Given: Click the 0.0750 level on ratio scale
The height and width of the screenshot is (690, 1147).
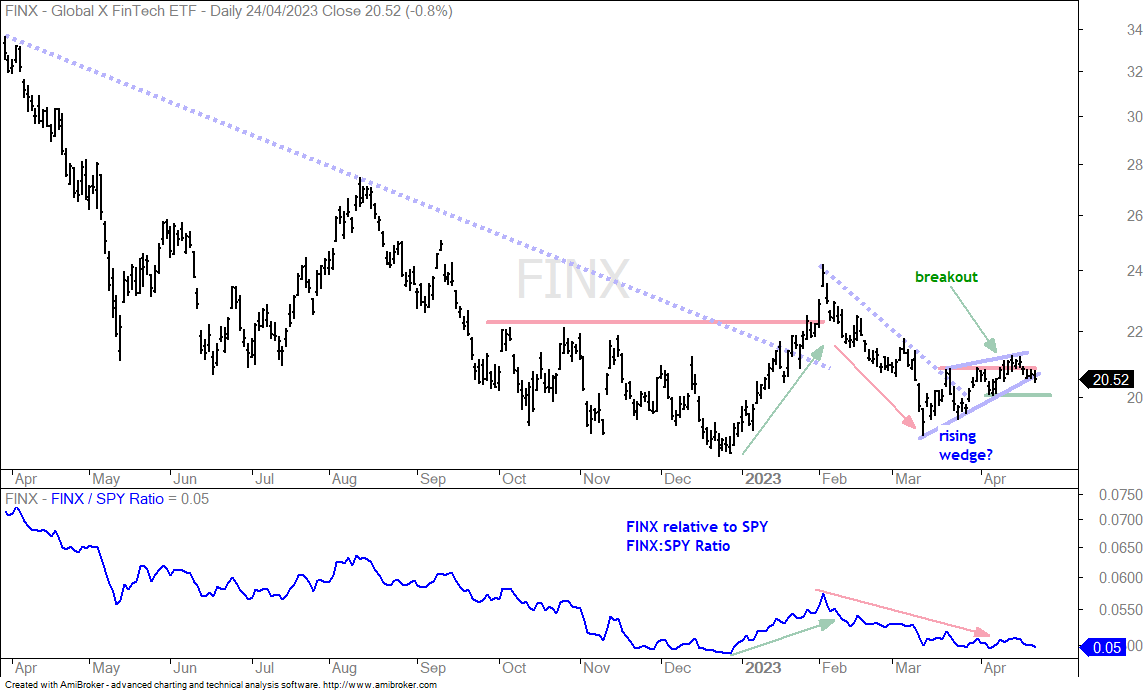Looking at the screenshot, I should 1121,495.
